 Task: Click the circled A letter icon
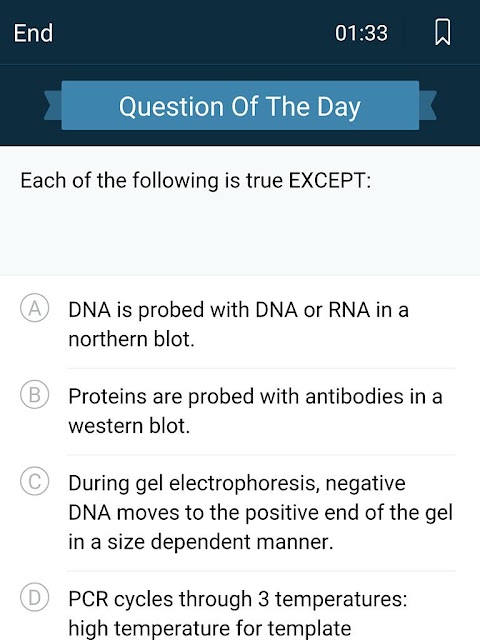[x=35, y=307]
